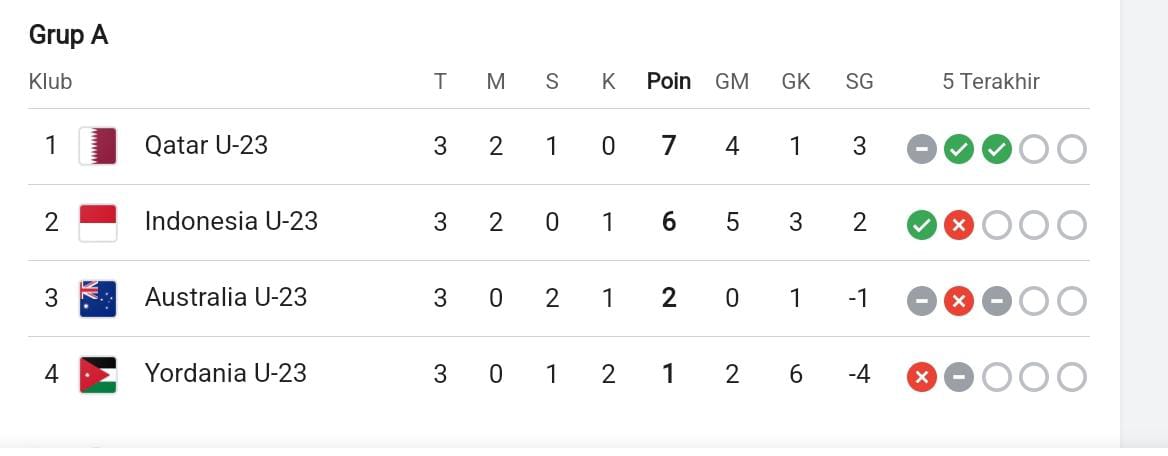Click Qatar's first gray draw result icon
Screen dimensions: 1168x456
coord(921,150)
